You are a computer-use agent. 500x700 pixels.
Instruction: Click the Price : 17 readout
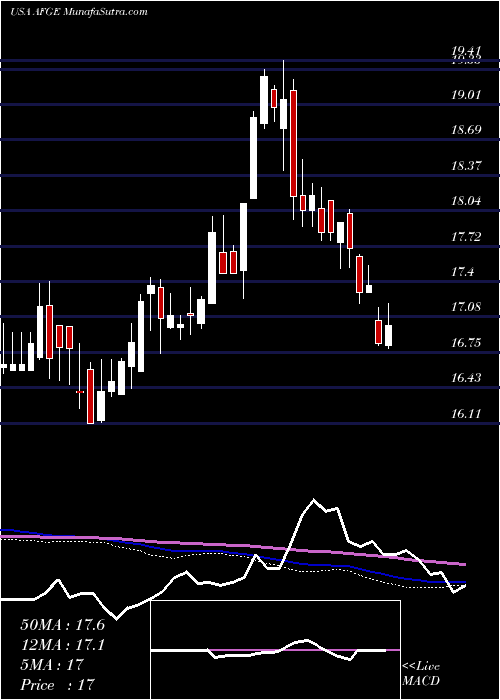[x=58, y=684]
